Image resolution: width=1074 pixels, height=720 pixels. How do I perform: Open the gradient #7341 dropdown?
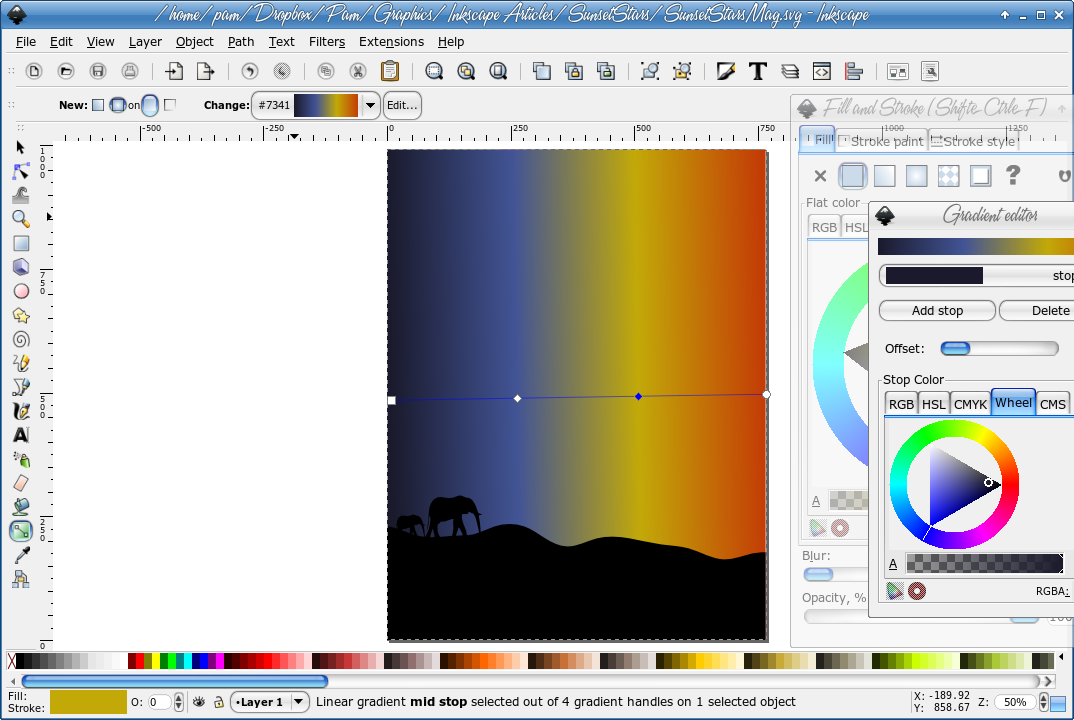click(x=371, y=105)
